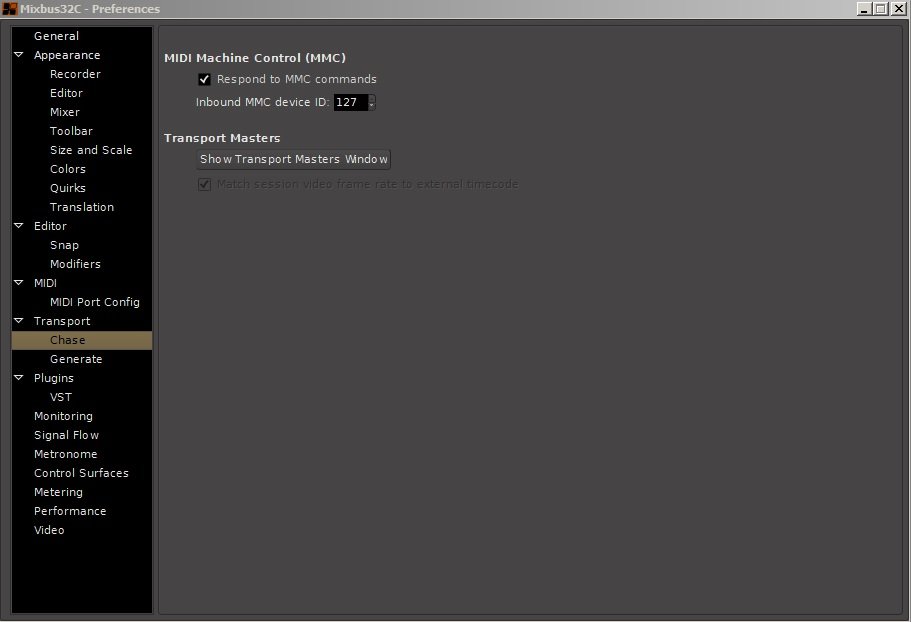911x622 pixels.
Task: Open the Monitoring preferences
Action: pyautogui.click(x=63, y=416)
